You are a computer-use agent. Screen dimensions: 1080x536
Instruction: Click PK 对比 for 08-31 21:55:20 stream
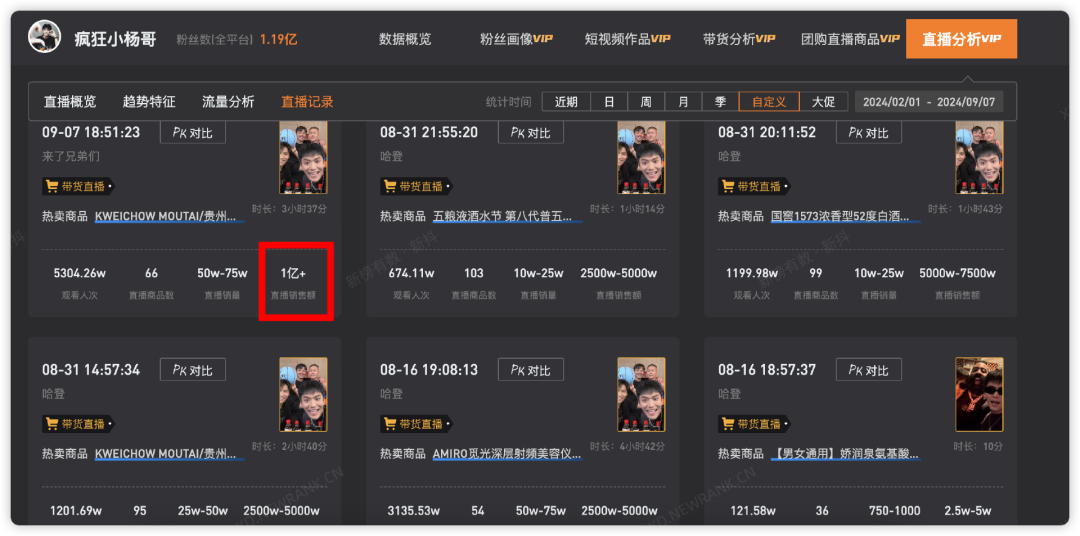(531, 132)
